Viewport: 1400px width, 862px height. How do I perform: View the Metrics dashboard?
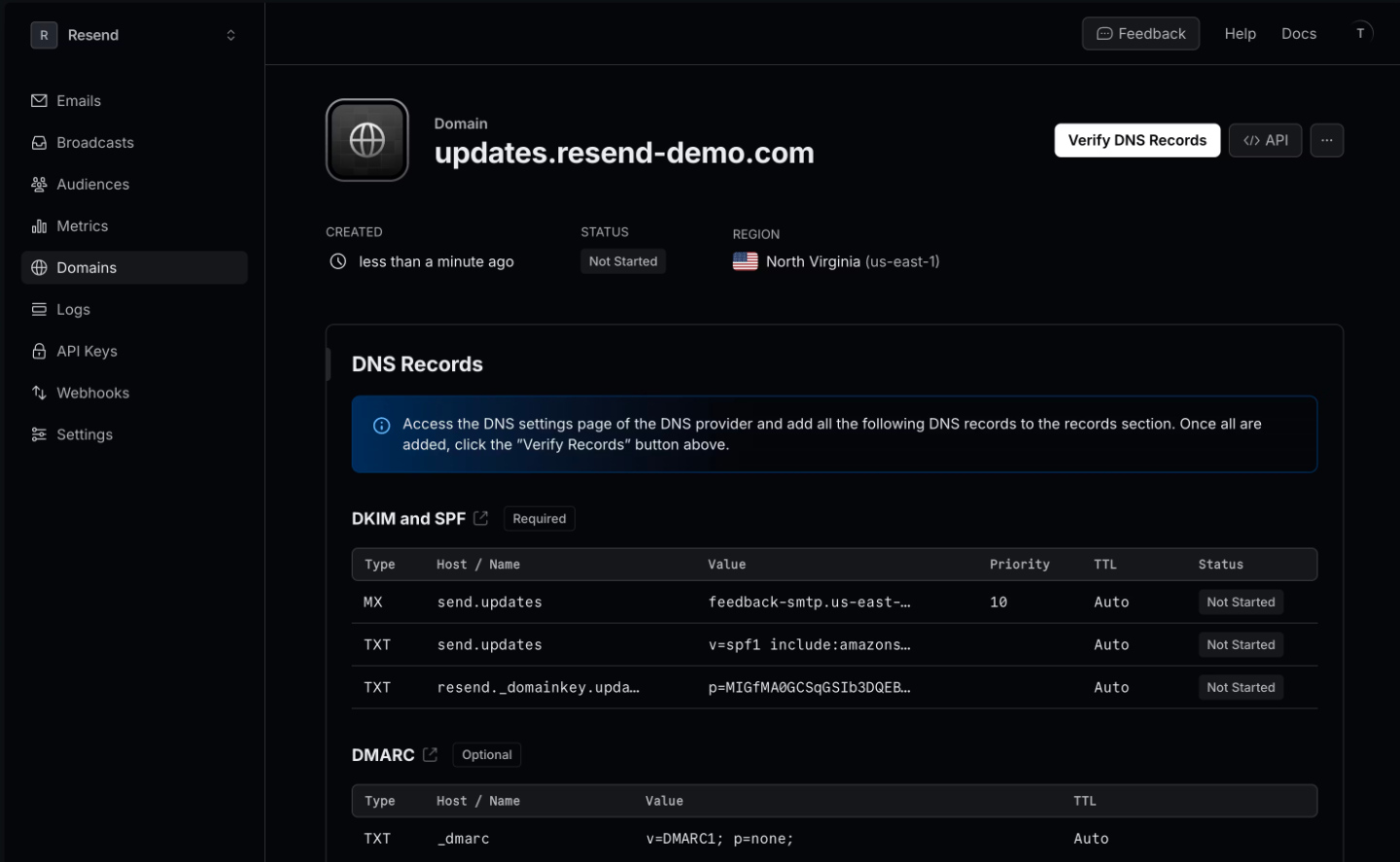click(x=83, y=225)
